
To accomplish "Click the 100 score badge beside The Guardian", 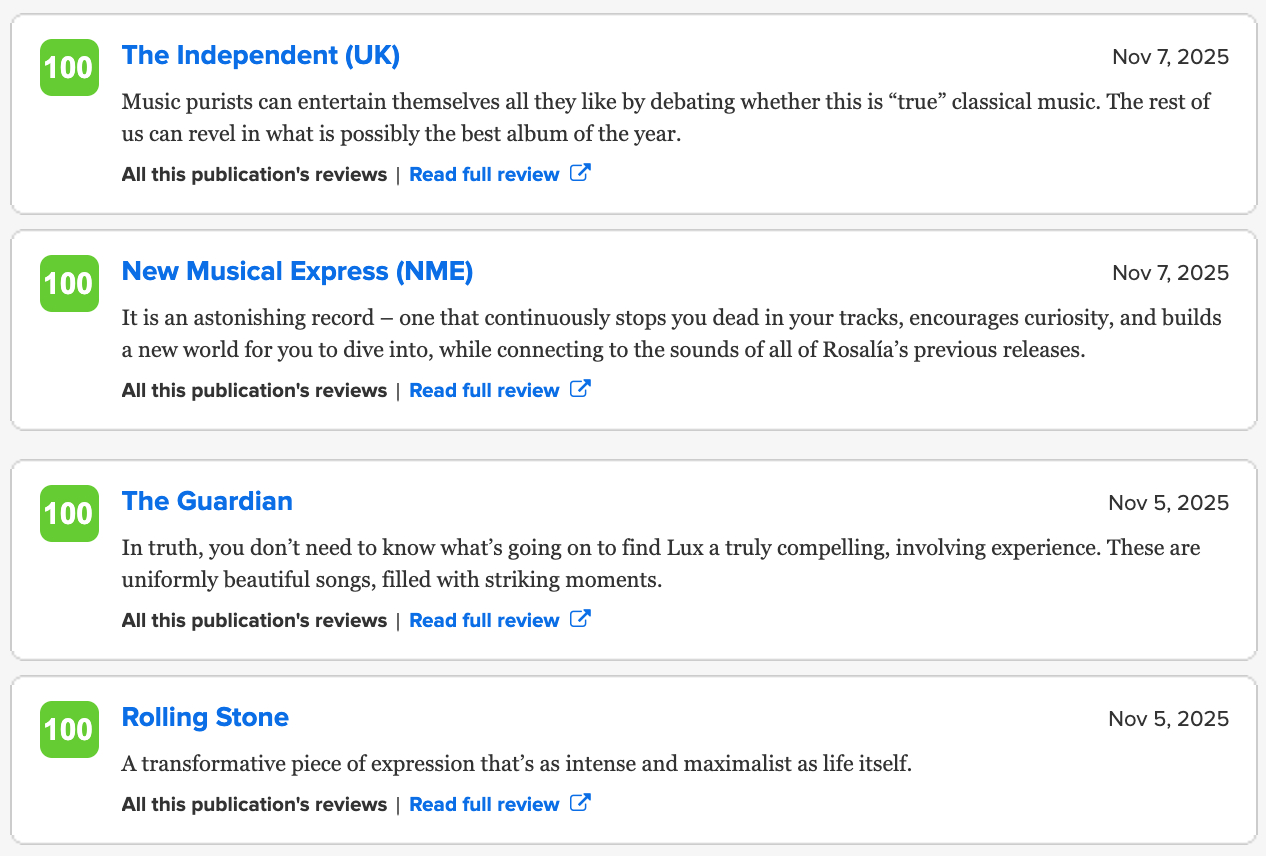I will pos(69,514).
